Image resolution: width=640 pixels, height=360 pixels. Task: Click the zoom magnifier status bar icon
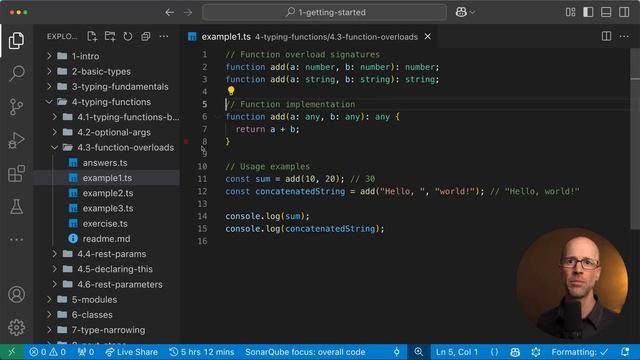(418, 352)
